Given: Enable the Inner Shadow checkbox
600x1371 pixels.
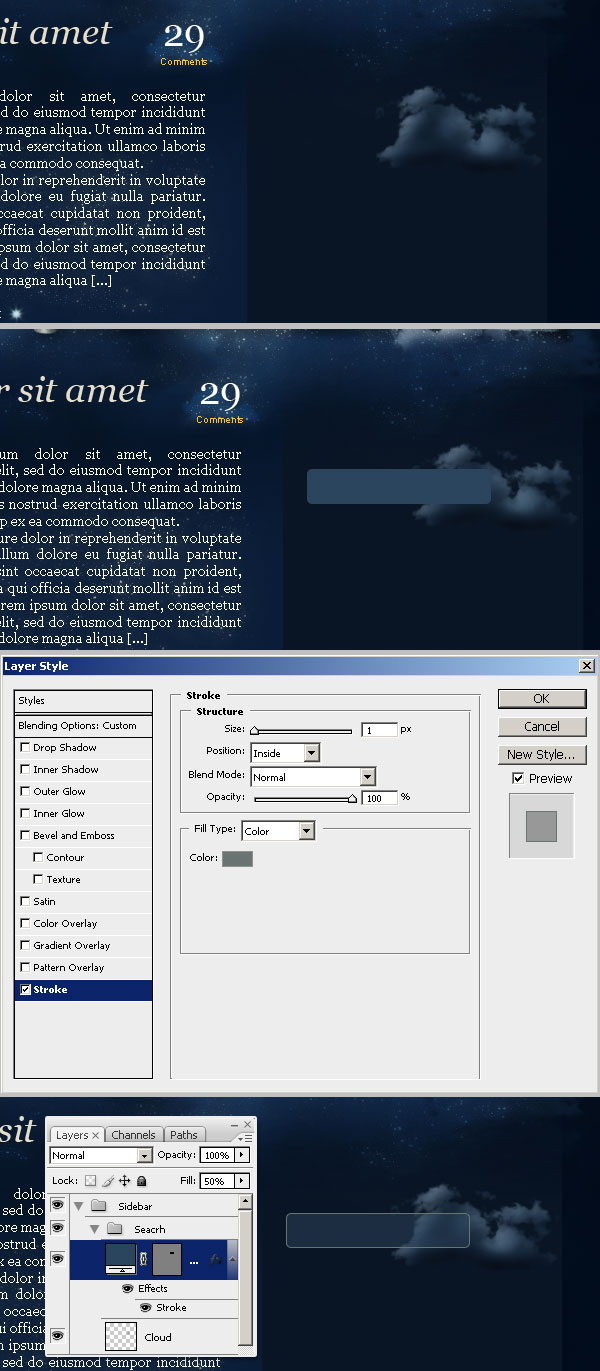Looking at the screenshot, I should coord(25,769).
